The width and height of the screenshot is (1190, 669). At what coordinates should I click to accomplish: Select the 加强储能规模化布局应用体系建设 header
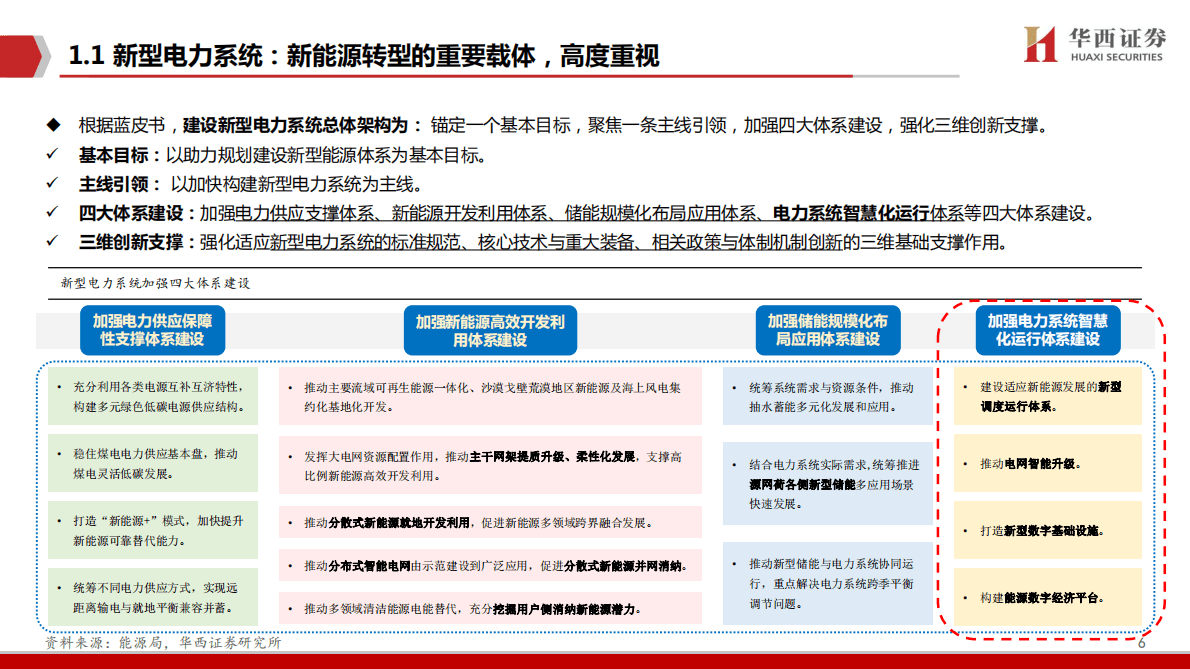pos(828,330)
